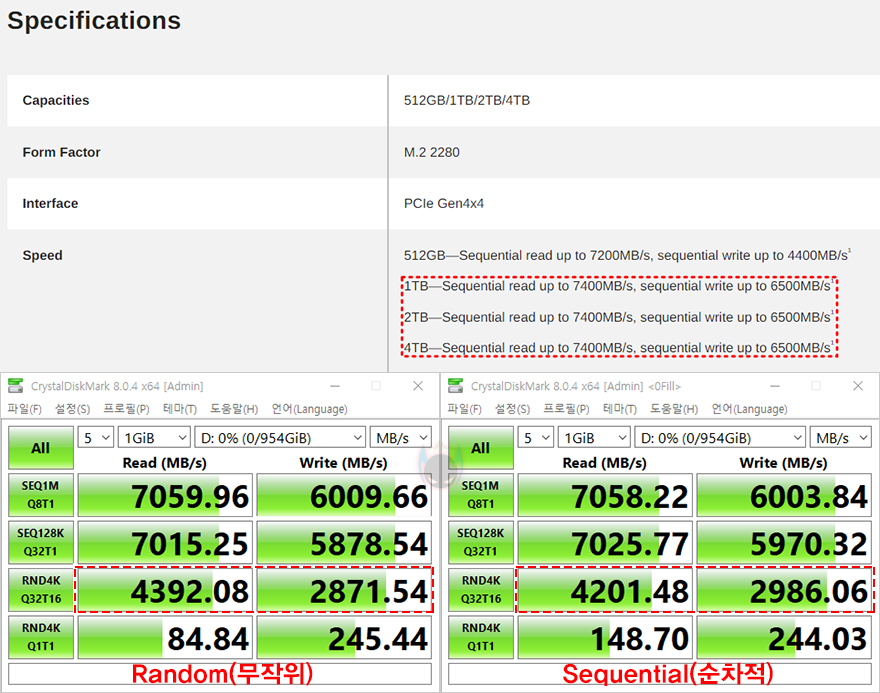Open 설정(S) menu in right 0Fill window
Image resolution: width=880 pixels, height=693 pixels.
(x=512, y=409)
